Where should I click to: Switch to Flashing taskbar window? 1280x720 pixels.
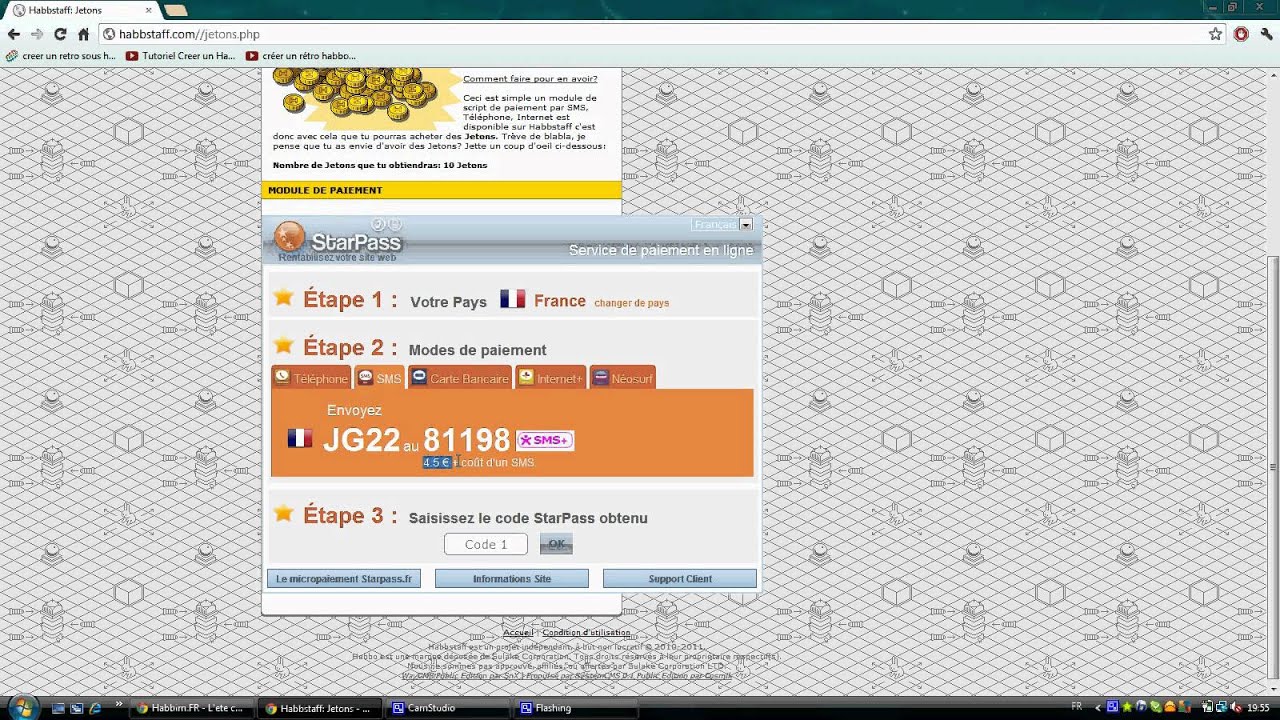(x=576, y=708)
